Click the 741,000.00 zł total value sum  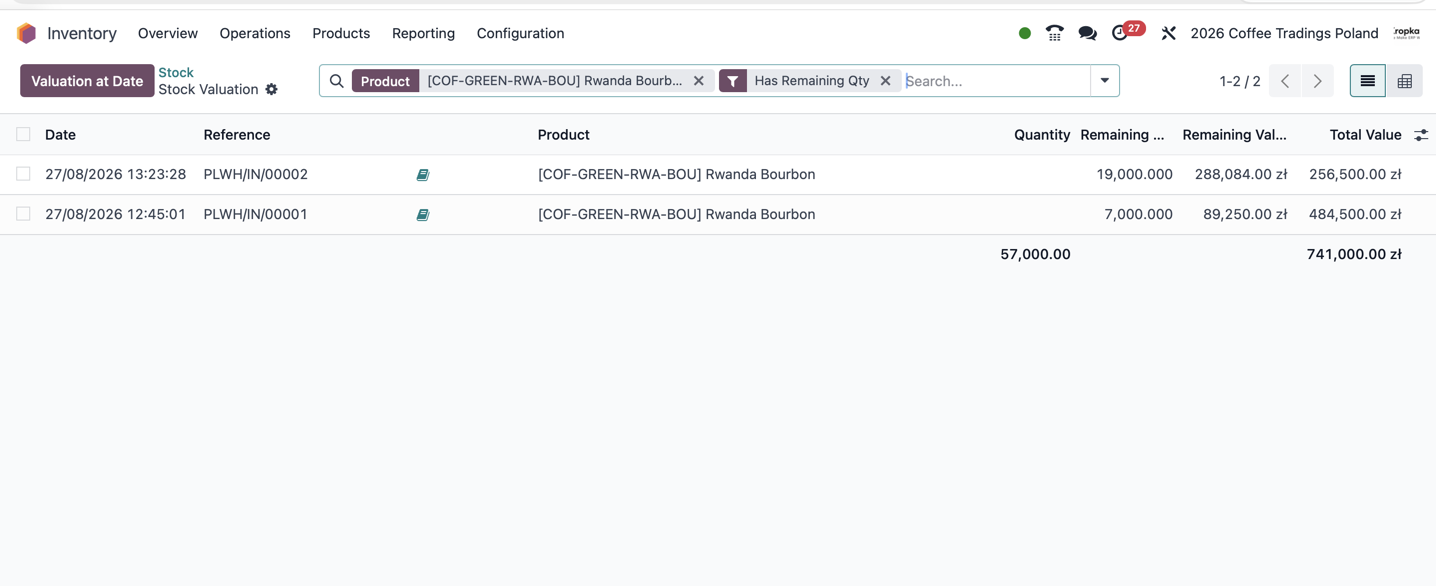click(x=1354, y=254)
